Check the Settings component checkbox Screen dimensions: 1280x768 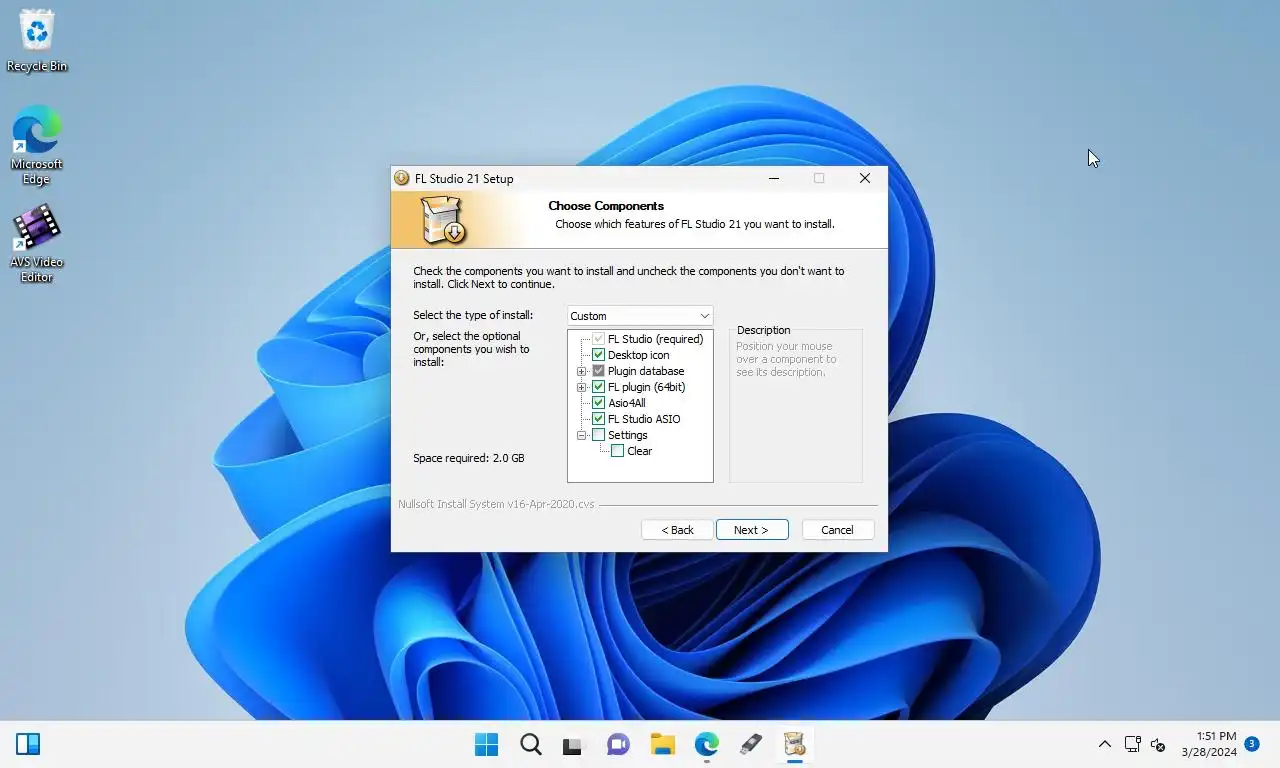pos(598,435)
